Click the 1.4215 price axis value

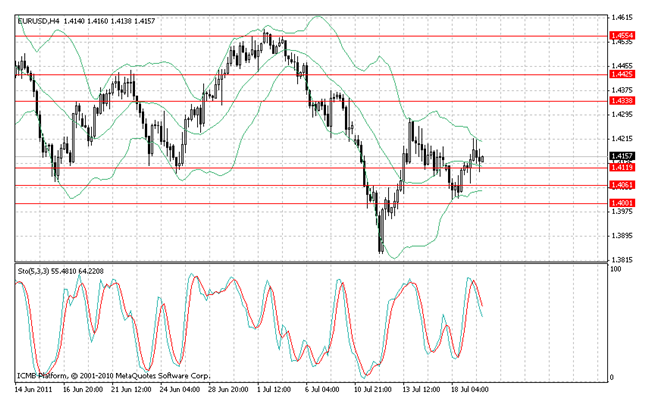point(622,139)
